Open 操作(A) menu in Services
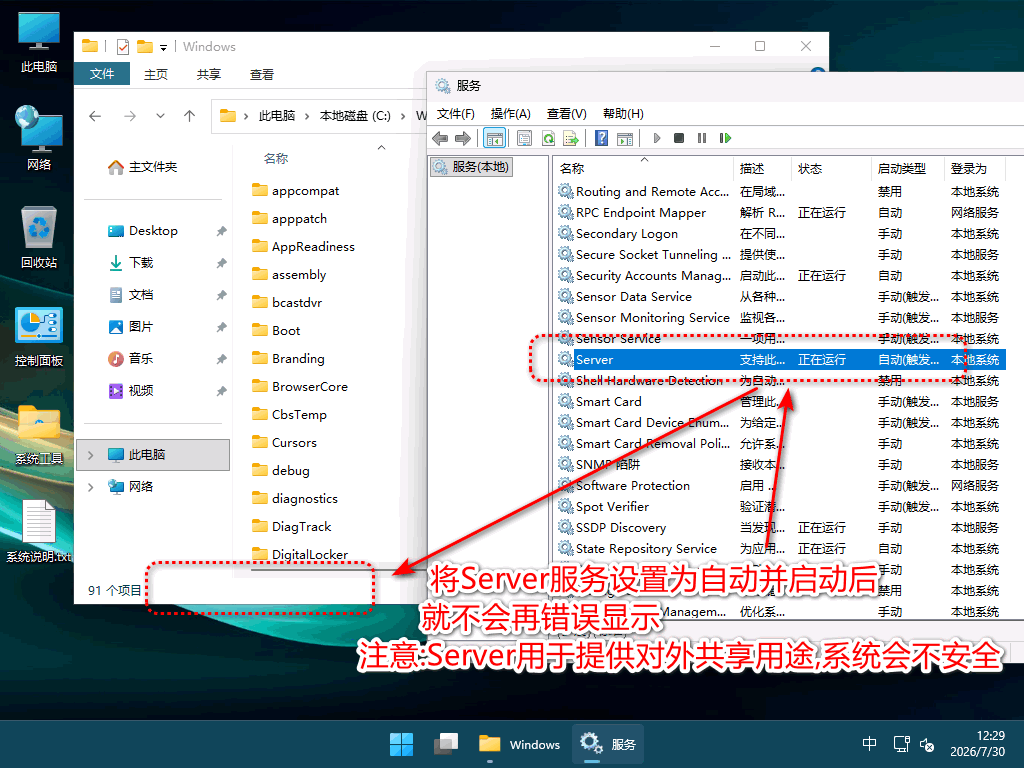 511,114
